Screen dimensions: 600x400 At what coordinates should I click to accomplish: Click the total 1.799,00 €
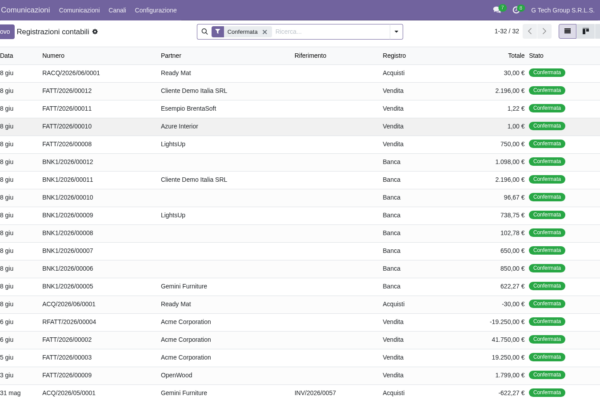click(510, 376)
